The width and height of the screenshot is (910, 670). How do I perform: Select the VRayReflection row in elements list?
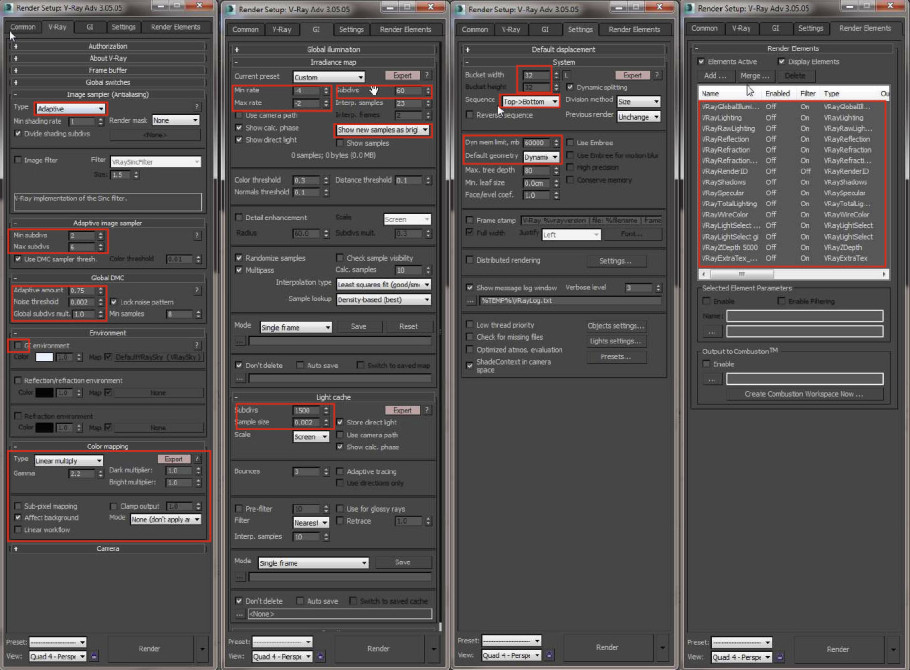(793, 139)
